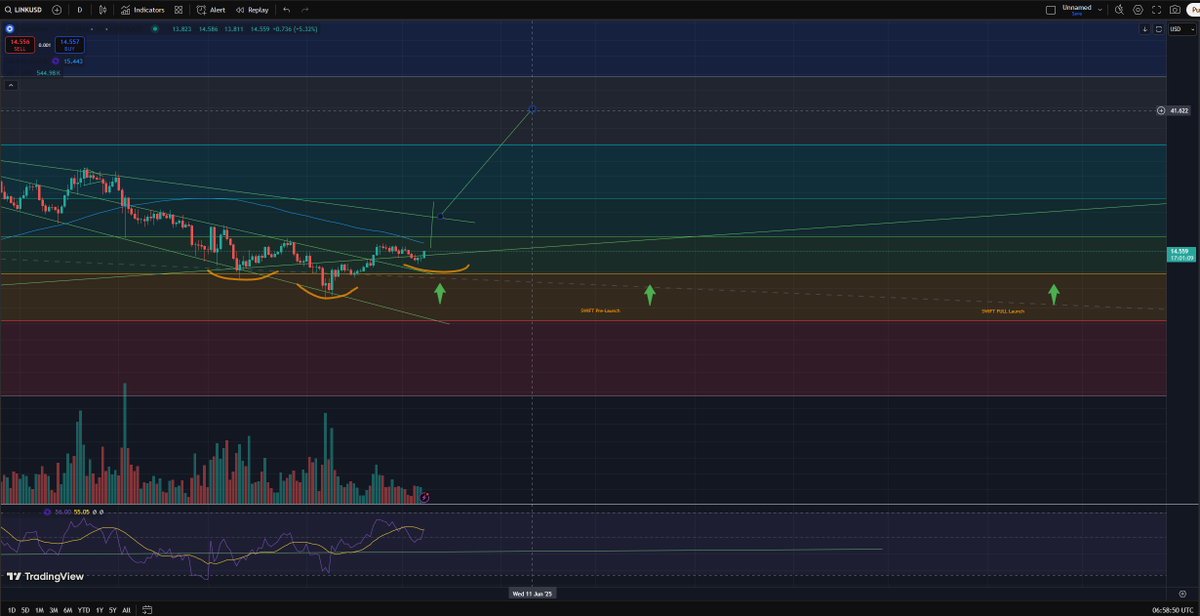Open the LINKUSD symbol search
The width and height of the screenshot is (1200, 616).
coord(25,9)
